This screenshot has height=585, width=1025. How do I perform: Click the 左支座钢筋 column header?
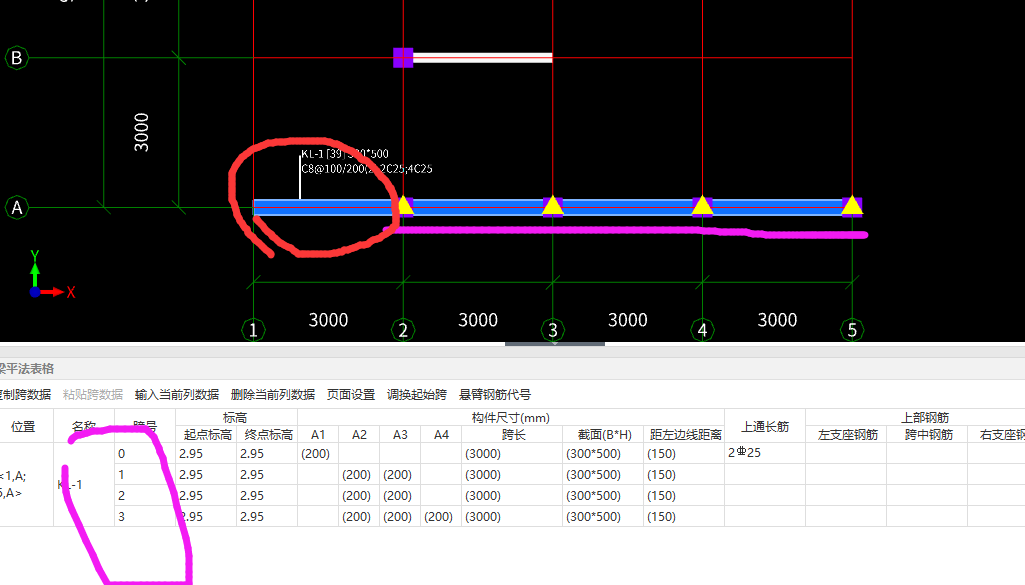pos(847,435)
